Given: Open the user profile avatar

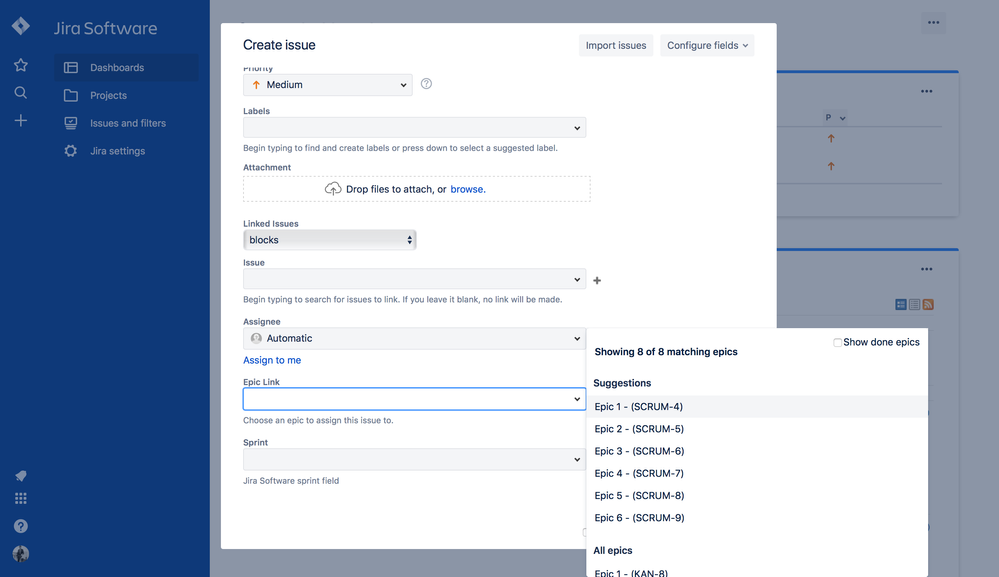Looking at the screenshot, I should (20, 553).
